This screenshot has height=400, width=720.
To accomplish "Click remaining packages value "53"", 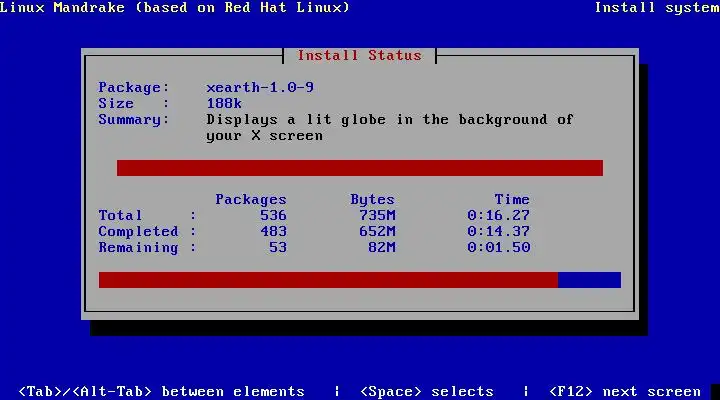I will tap(278, 248).
